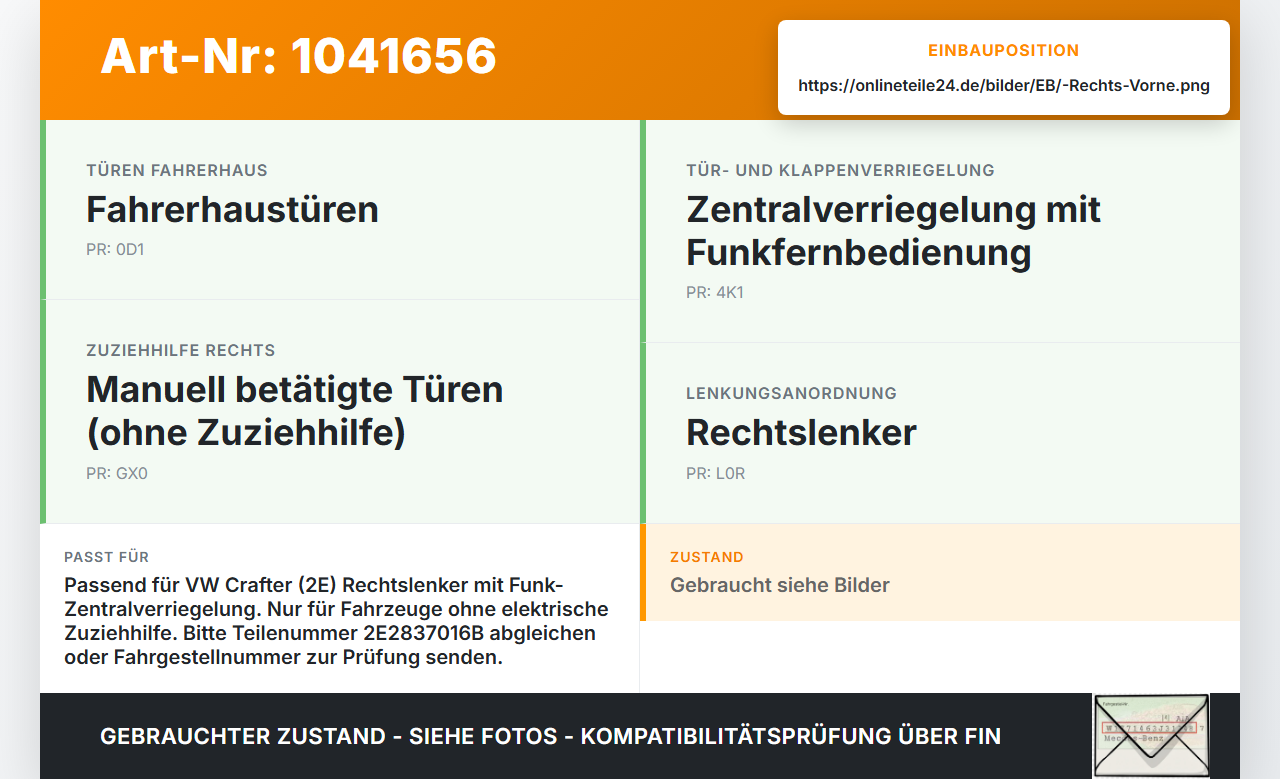This screenshot has height=779, width=1280.
Task: Select the Art-Nr: 1041656 heading
Action: coord(298,56)
